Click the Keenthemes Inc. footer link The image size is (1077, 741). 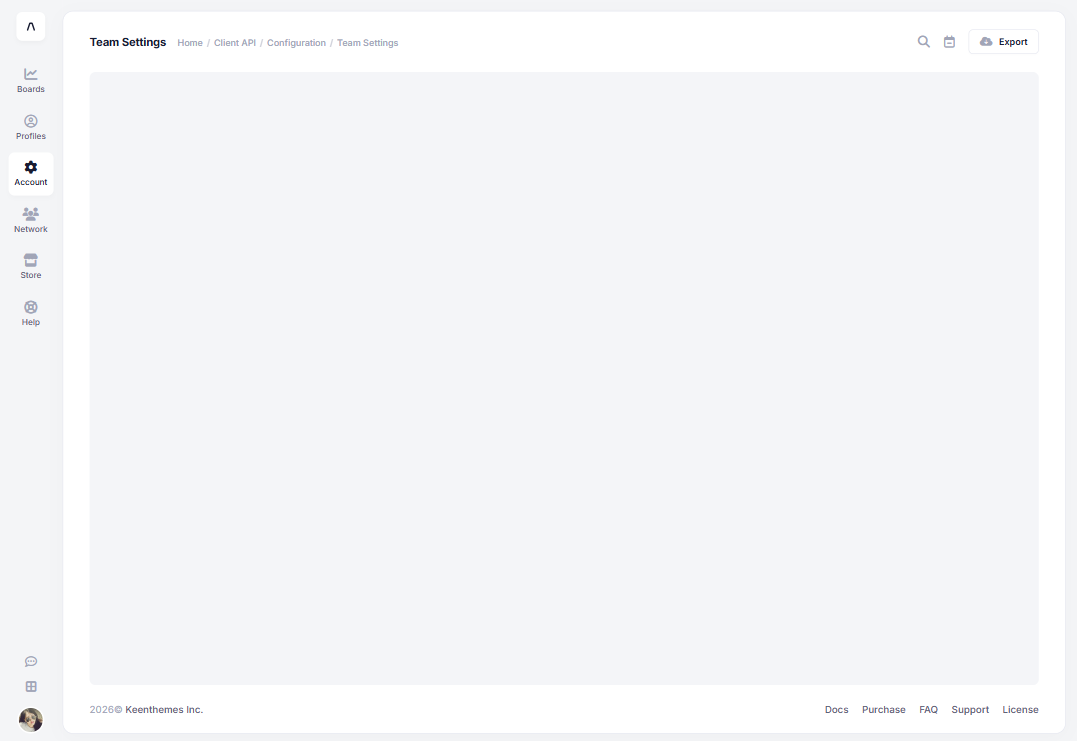tap(164, 709)
